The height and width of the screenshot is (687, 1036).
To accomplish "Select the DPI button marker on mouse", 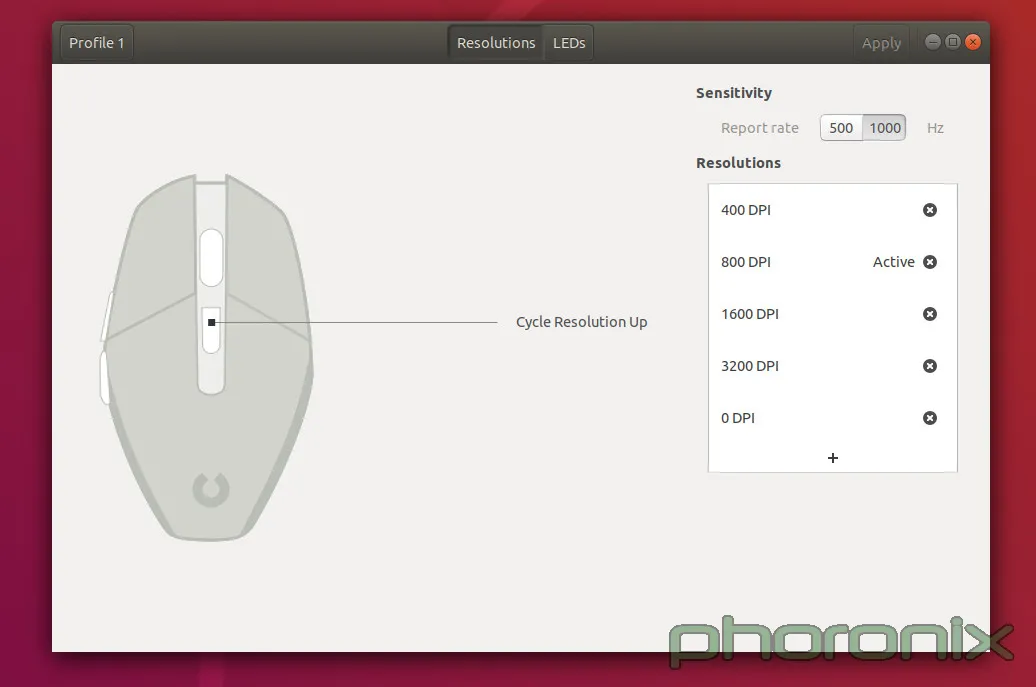I will tap(211, 322).
